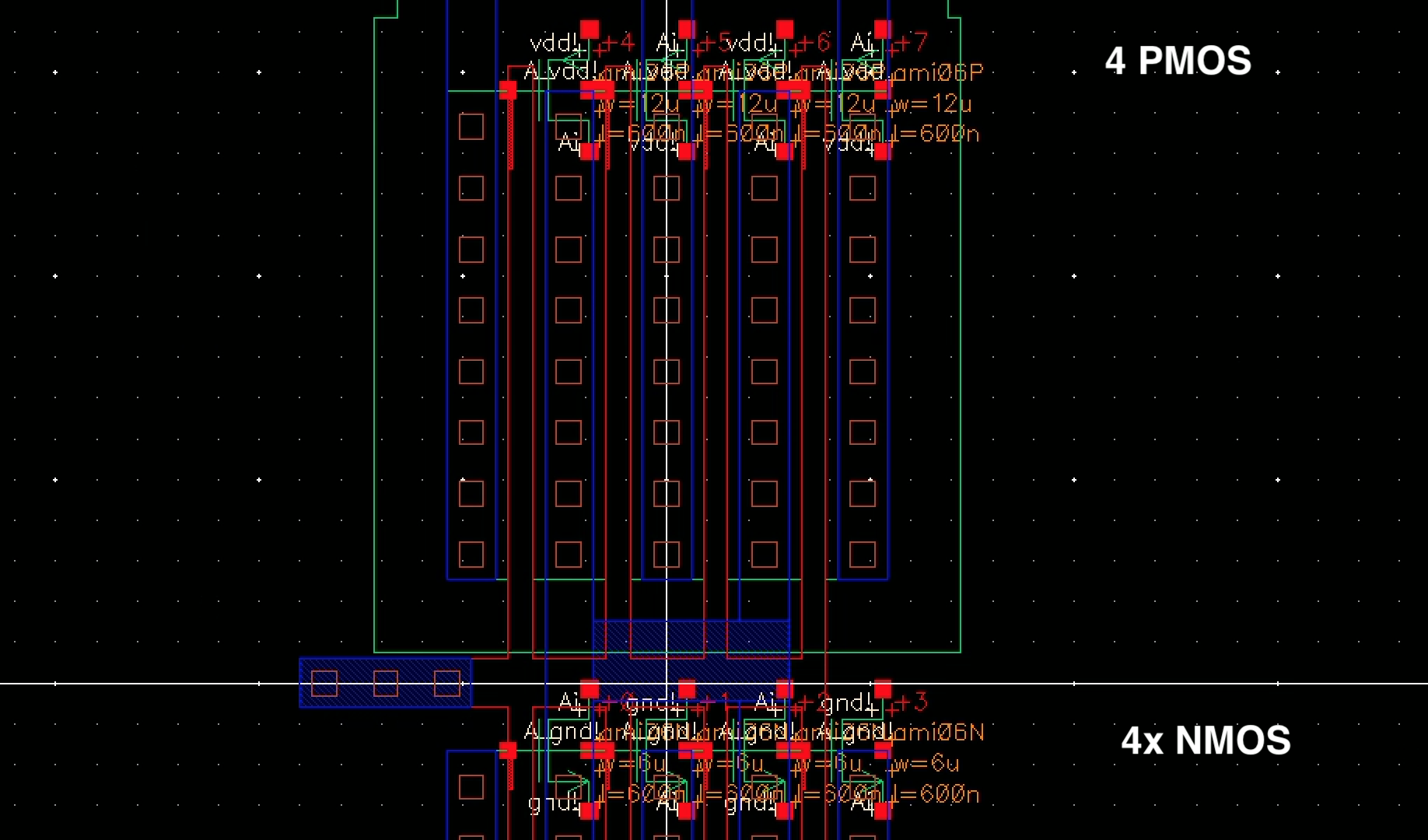Click the red +4 instance label
1428x840 pixels.
[x=618, y=43]
